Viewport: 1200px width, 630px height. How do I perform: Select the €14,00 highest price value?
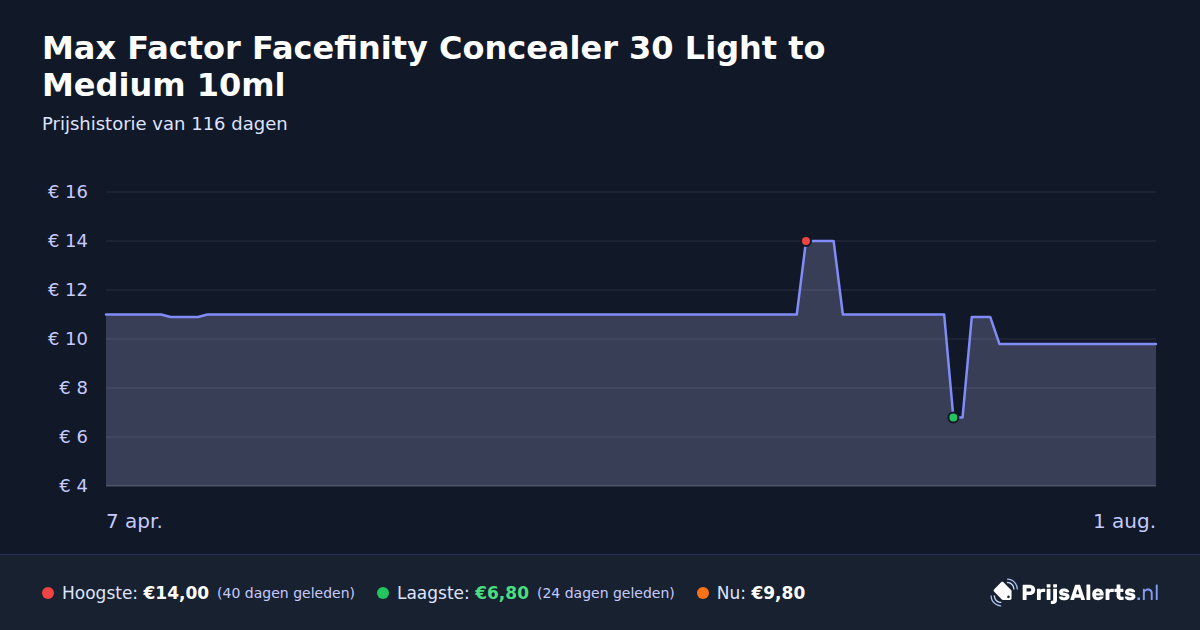(x=176, y=593)
